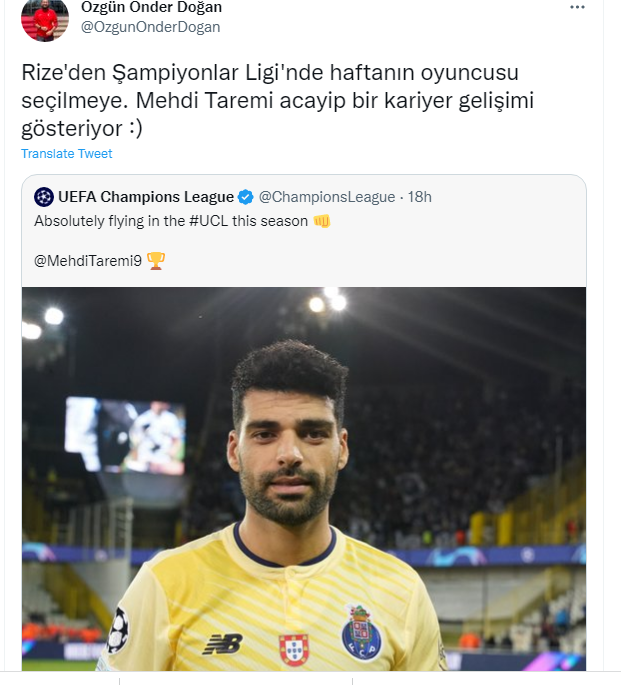Viewport: 621px width, 685px height.
Task: Click the New Balance logo on the jersey
Action: 221,644
